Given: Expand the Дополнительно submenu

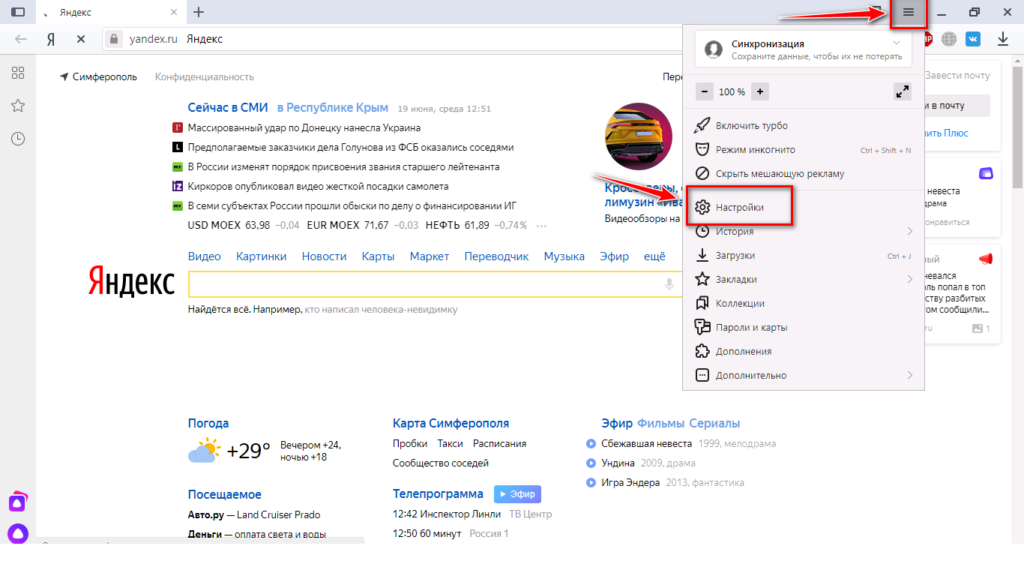Looking at the screenshot, I should (803, 376).
